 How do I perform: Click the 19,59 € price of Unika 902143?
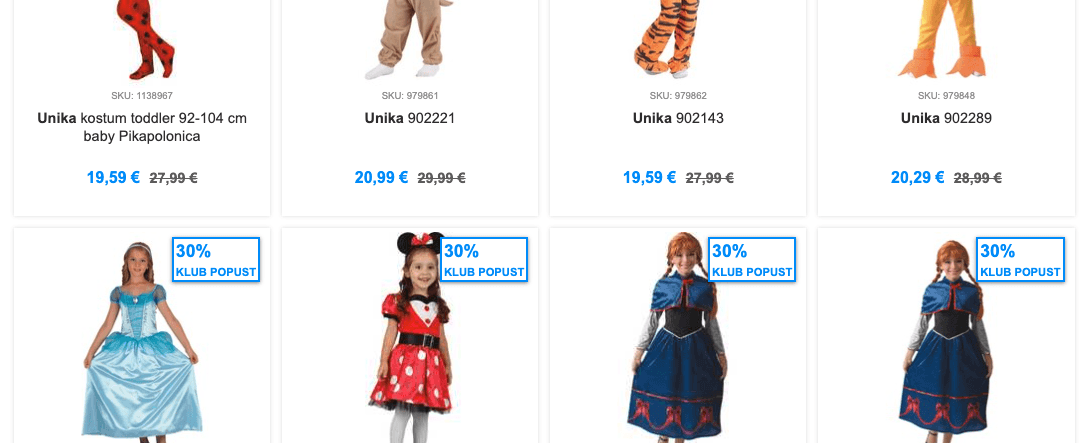(x=649, y=177)
